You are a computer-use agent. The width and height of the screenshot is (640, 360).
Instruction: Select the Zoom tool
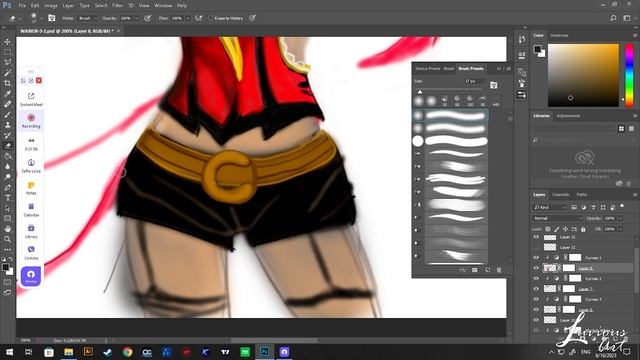point(7,239)
